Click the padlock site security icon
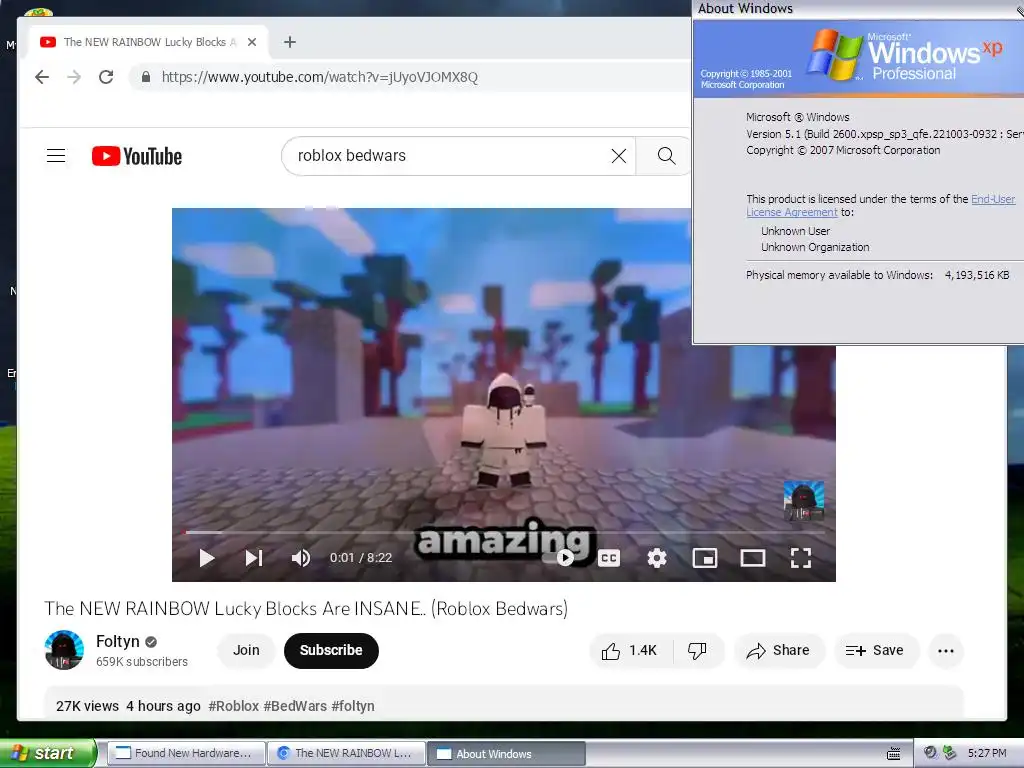Viewport: 1024px width, 768px height. click(146, 77)
